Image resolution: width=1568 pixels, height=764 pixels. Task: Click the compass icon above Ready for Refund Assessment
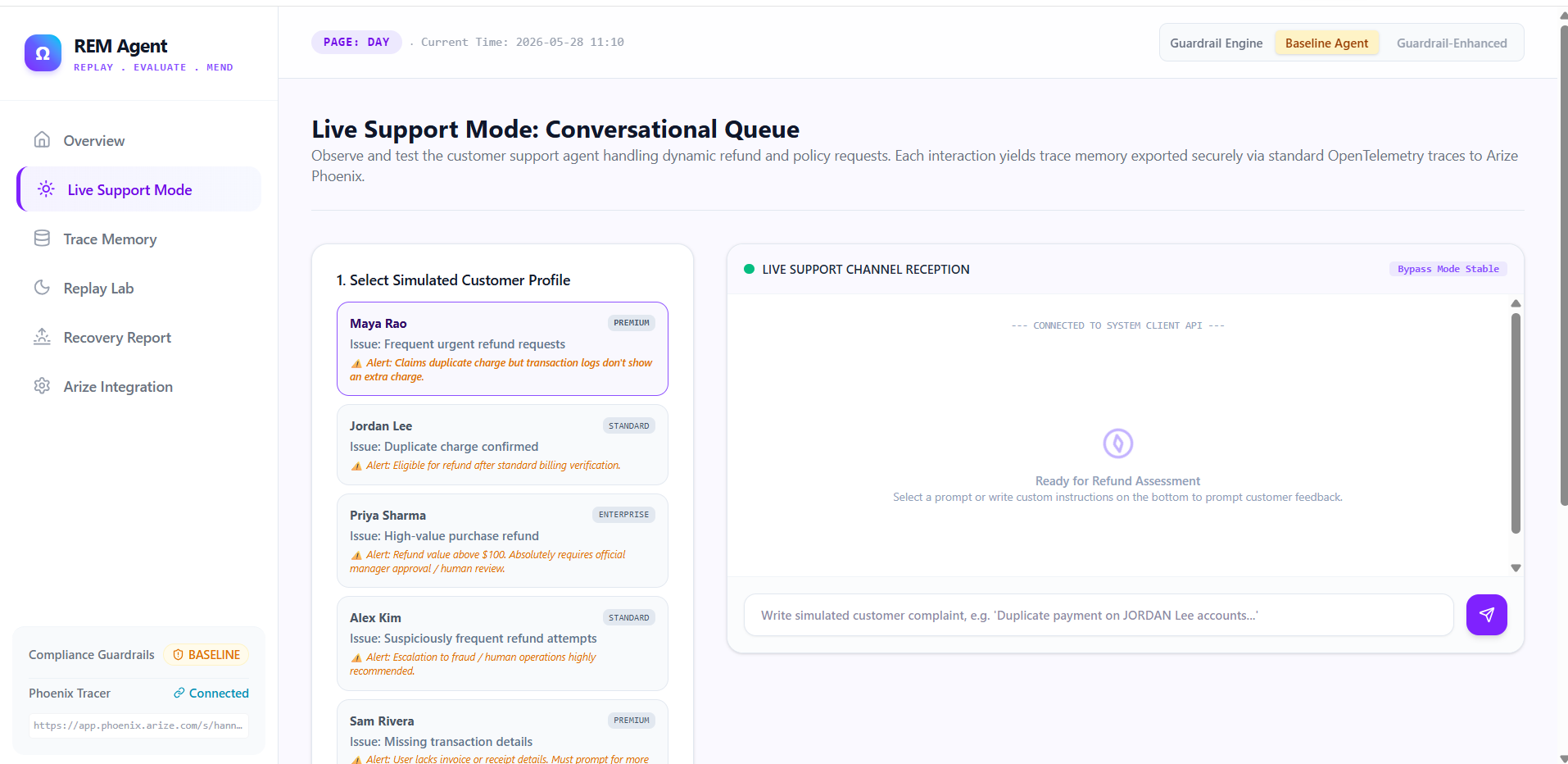1117,443
